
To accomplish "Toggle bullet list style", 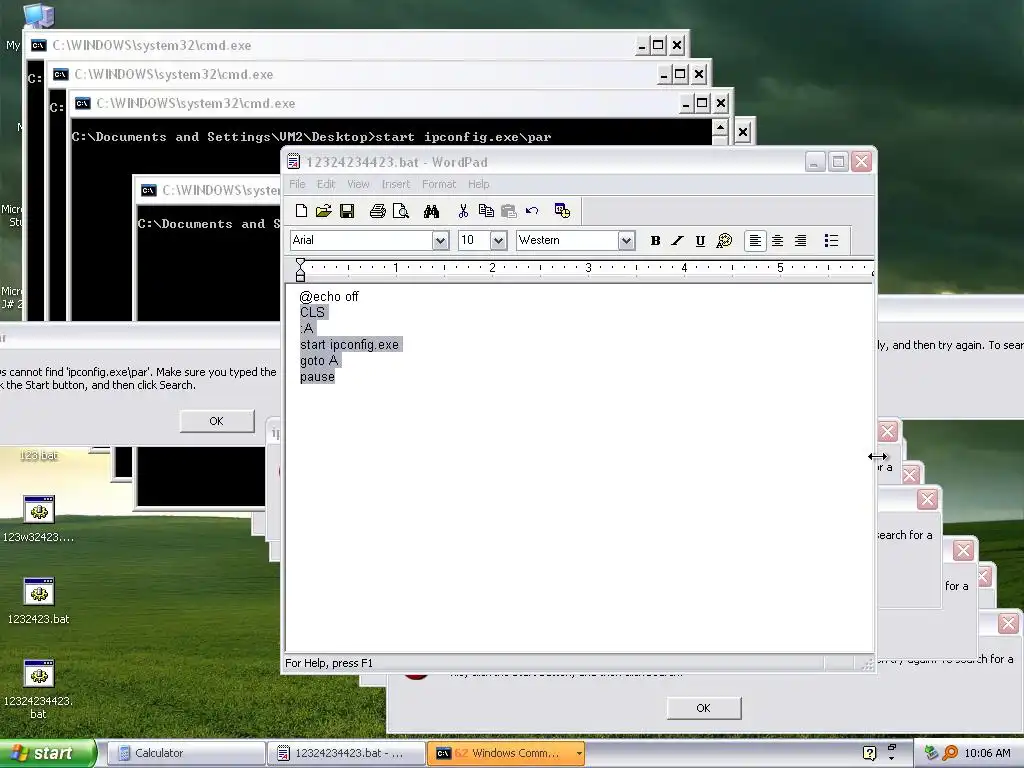I will 831,240.
